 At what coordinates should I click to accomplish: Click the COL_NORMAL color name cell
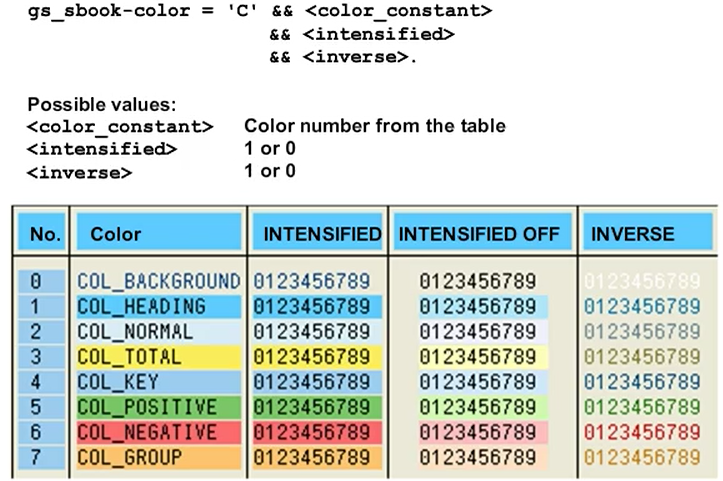pos(158,331)
